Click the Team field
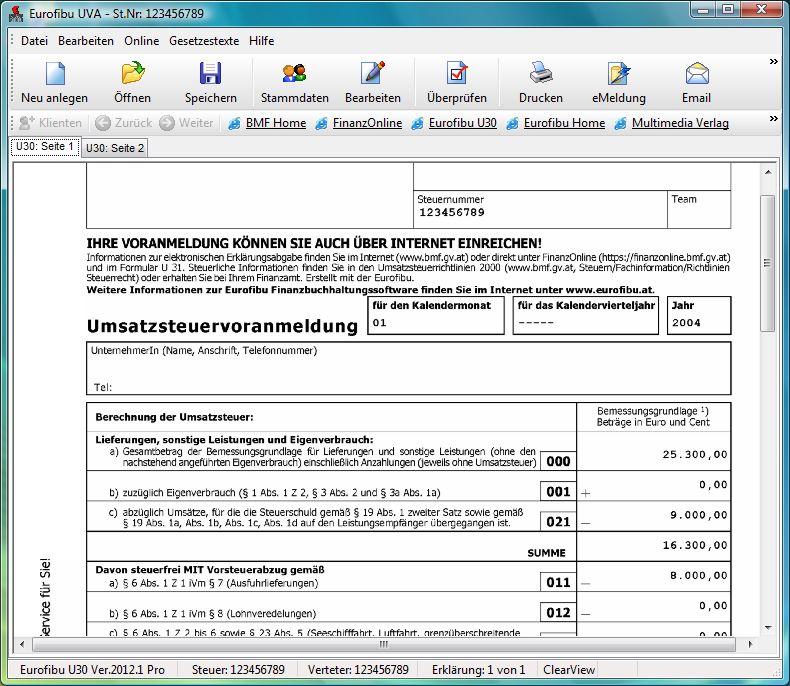This screenshot has width=790, height=686. click(699, 210)
